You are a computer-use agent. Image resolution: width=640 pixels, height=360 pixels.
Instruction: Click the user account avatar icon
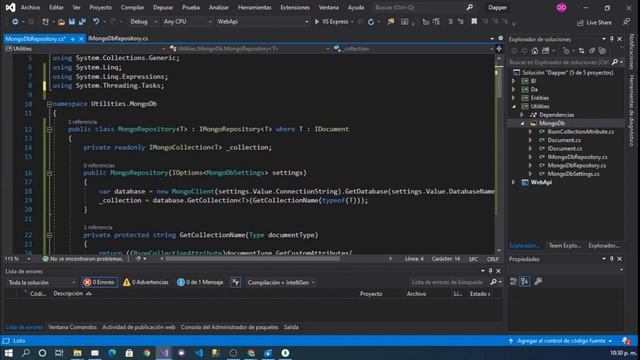[561, 7]
